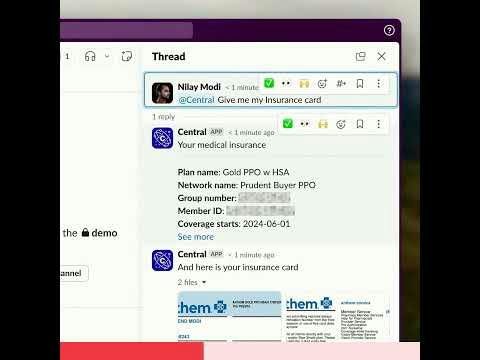
Task: Click the @Central mention link
Action: (x=196, y=100)
